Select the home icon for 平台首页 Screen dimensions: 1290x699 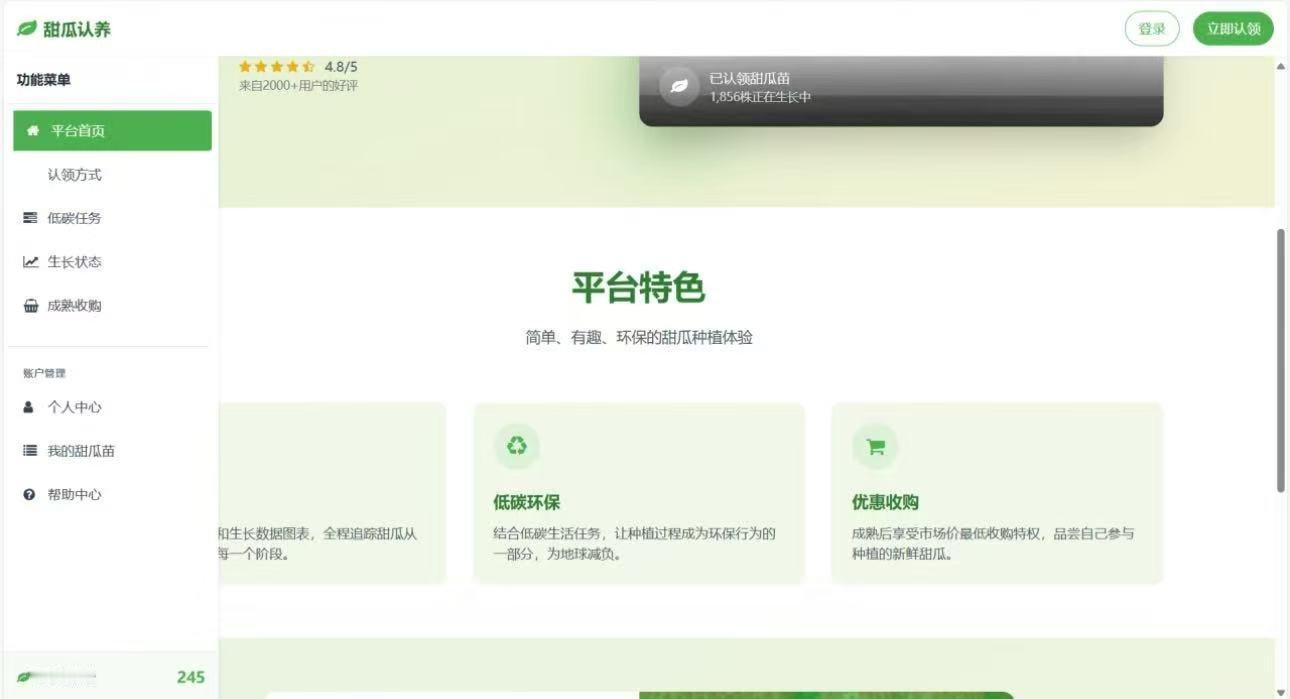(33, 130)
